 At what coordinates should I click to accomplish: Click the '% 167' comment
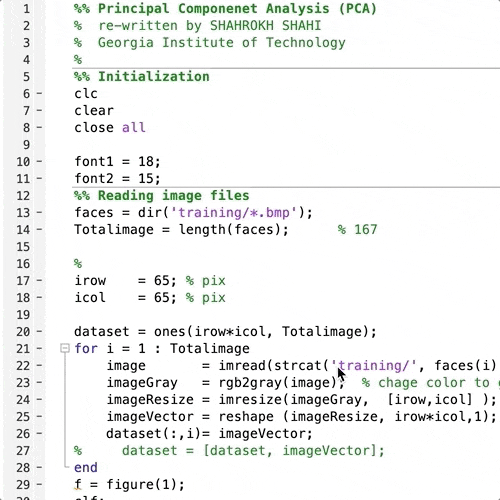pos(357,230)
